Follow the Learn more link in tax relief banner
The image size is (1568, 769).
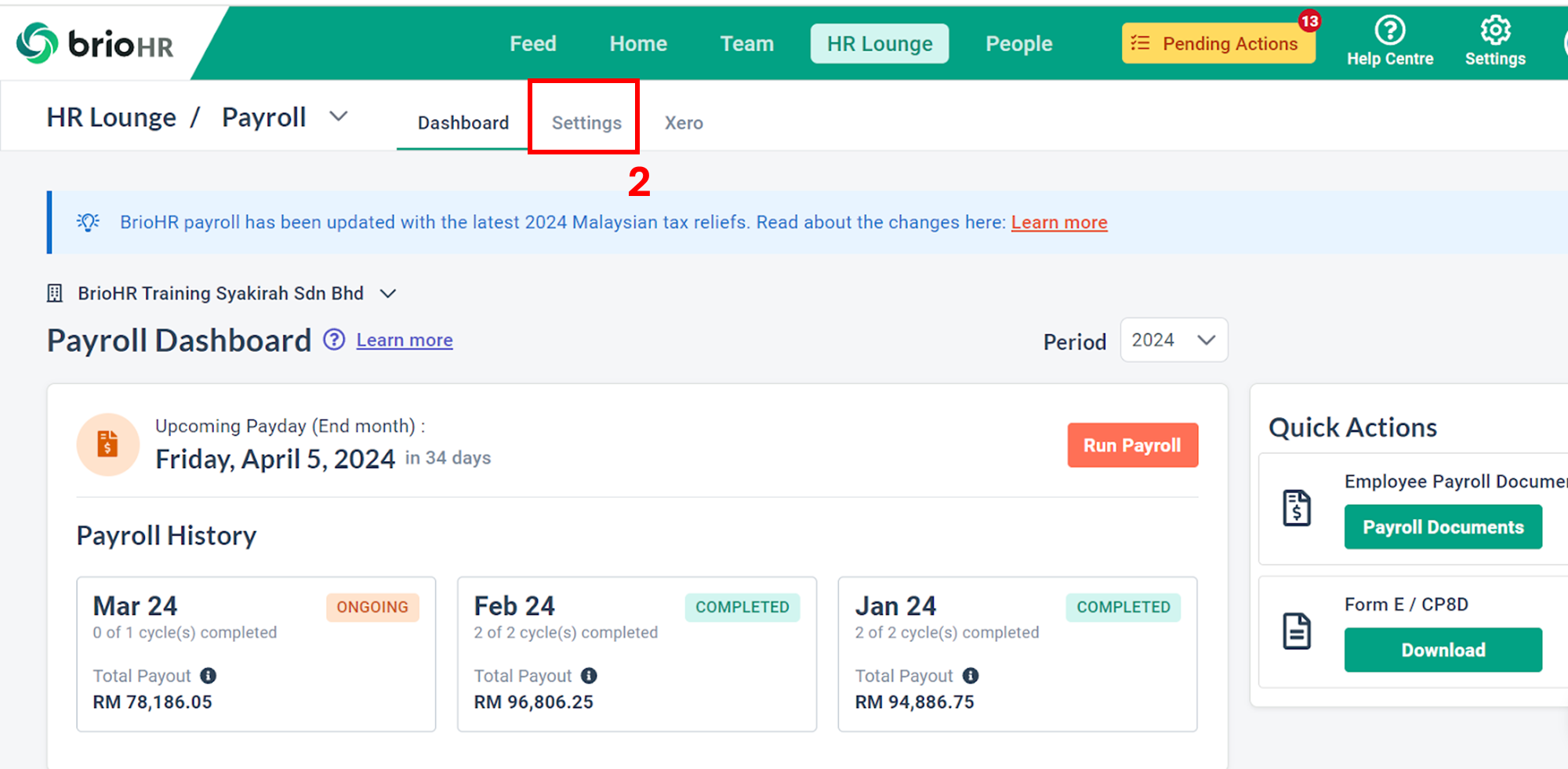tap(1059, 223)
